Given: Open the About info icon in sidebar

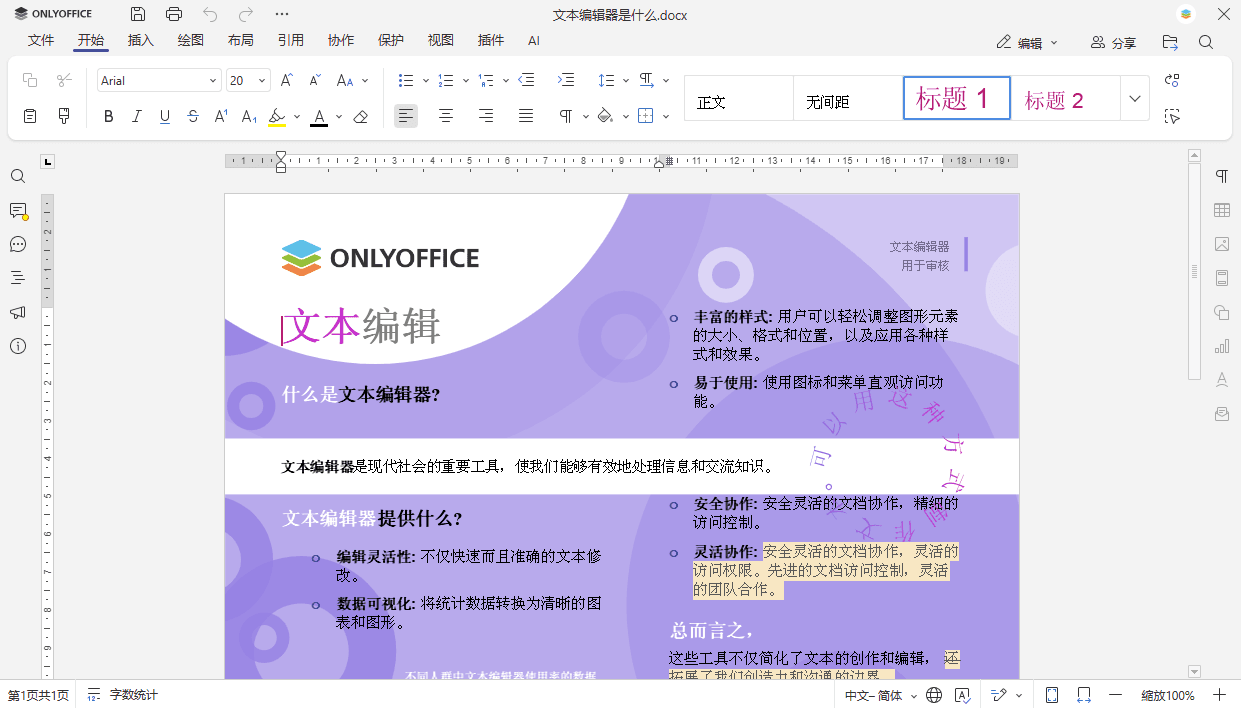Looking at the screenshot, I should (18, 346).
